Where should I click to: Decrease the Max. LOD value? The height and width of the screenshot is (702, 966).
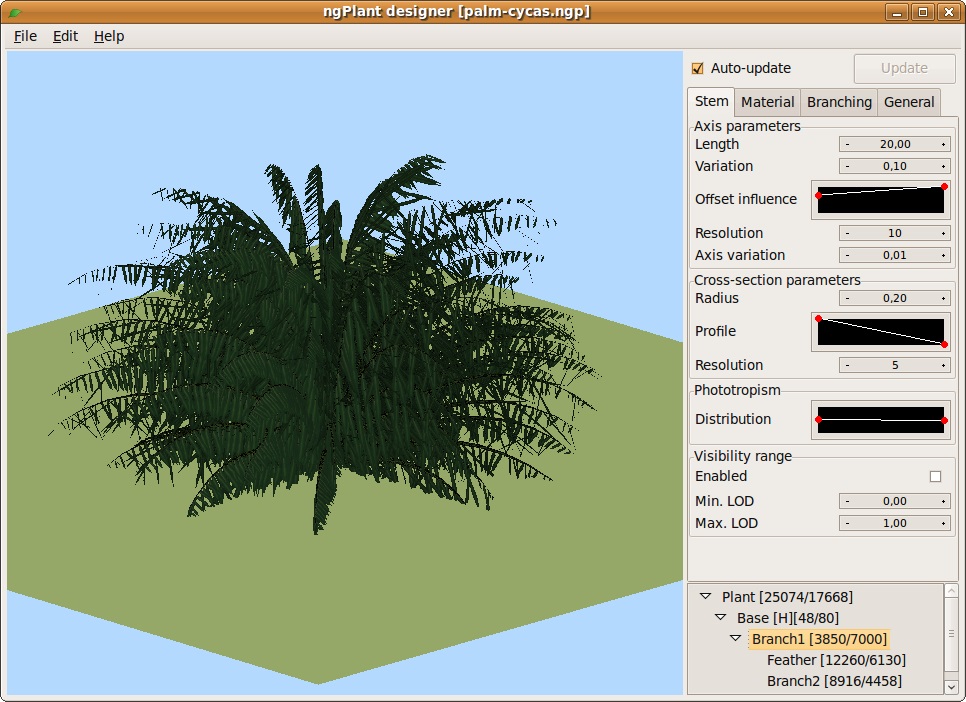847,523
